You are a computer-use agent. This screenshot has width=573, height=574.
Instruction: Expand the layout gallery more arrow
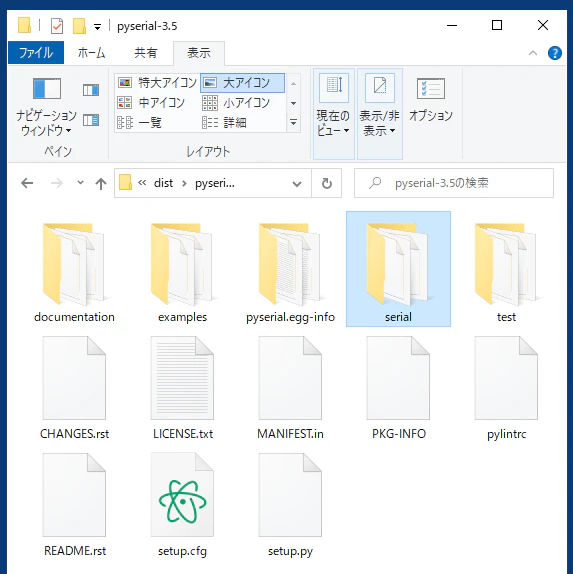click(293, 122)
